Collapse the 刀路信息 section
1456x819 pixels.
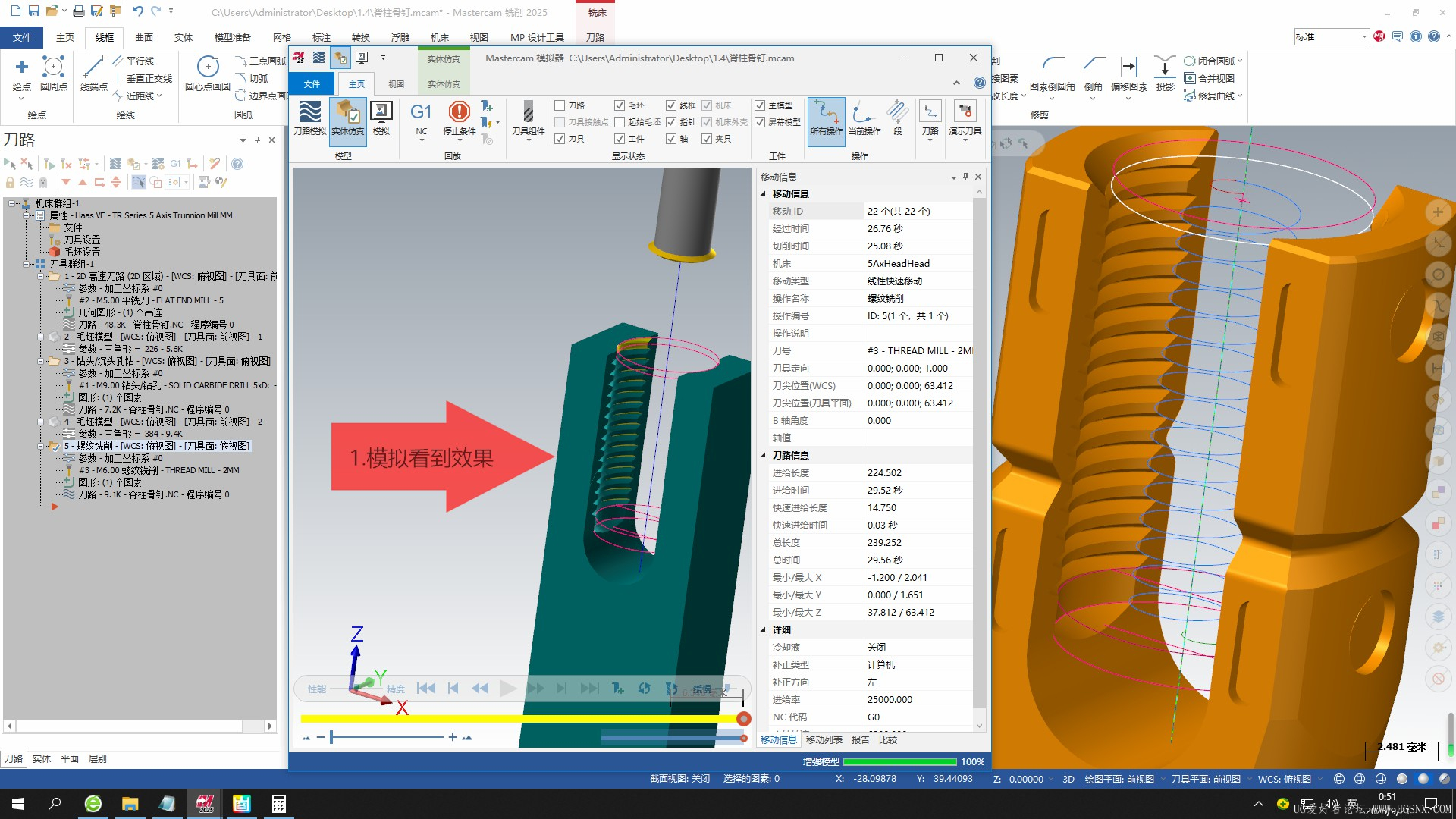tap(764, 456)
